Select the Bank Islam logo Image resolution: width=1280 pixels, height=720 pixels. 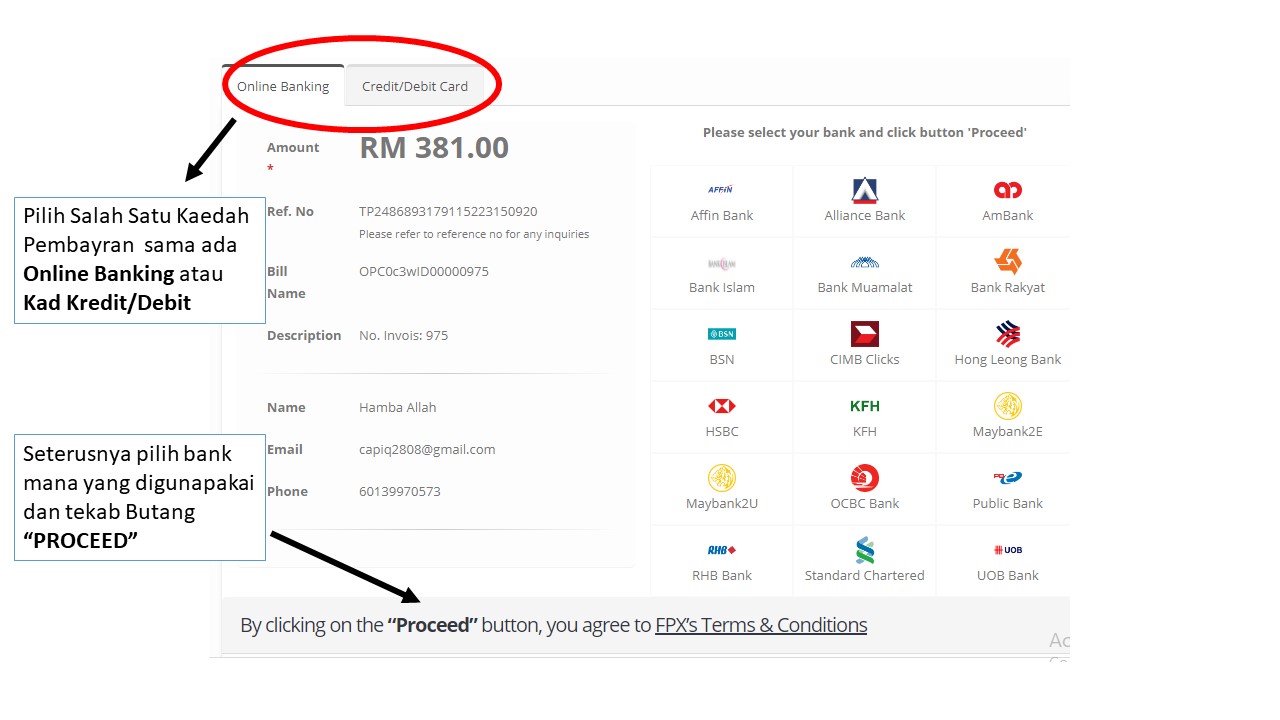[721, 263]
